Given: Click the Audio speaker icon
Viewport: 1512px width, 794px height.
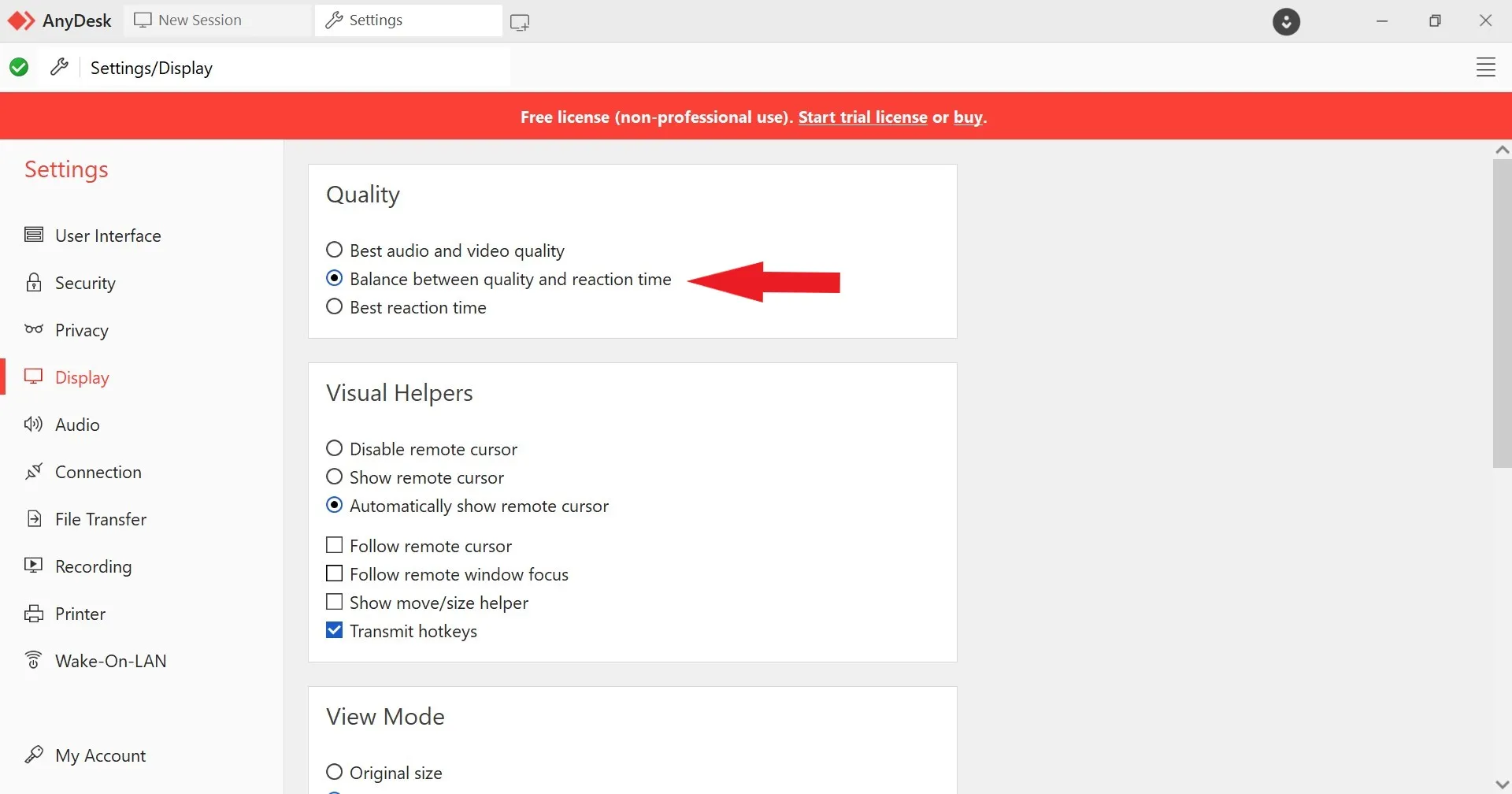Looking at the screenshot, I should [x=34, y=424].
